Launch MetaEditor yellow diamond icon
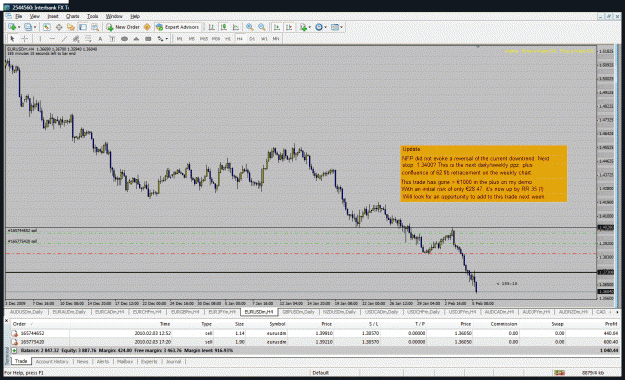Image resolution: width=625 pixels, height=380 pixels. pyautogui.click(x=147, y=27)
